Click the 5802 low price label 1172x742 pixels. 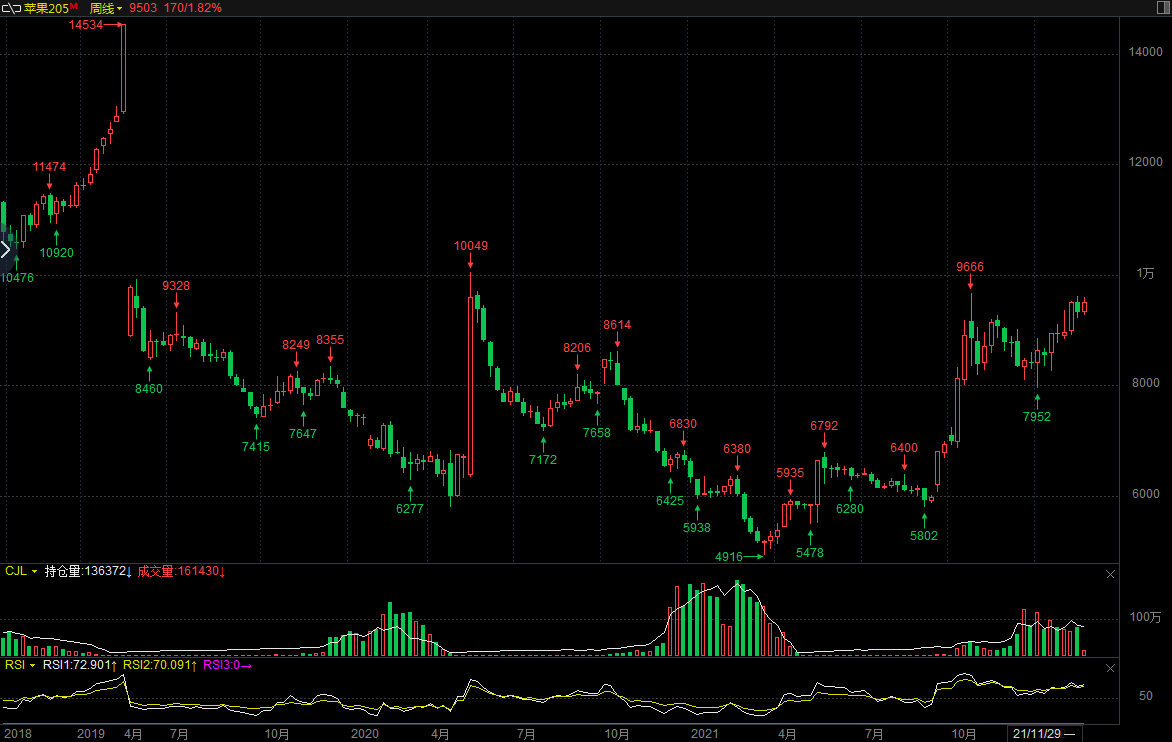click(x=924, y=536)
